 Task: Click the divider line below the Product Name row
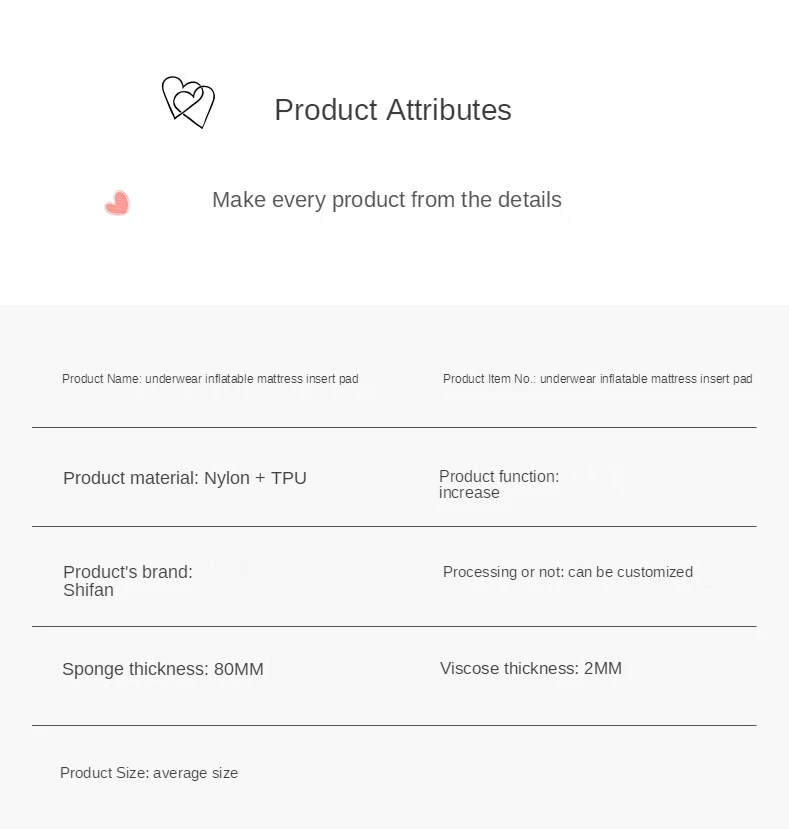[394, 427]
